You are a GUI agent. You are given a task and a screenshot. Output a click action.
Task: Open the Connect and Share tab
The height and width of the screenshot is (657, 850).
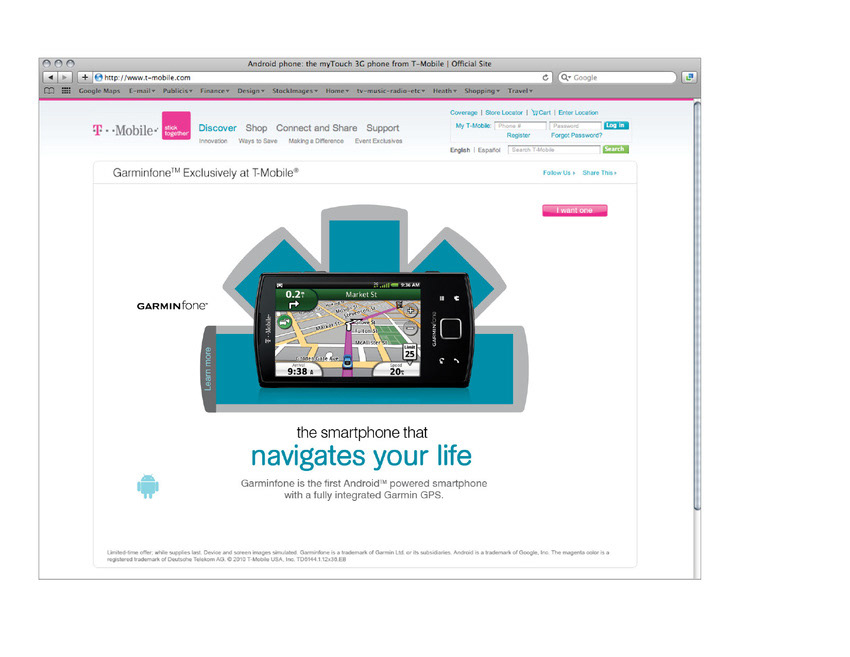(x=317, y=128)
